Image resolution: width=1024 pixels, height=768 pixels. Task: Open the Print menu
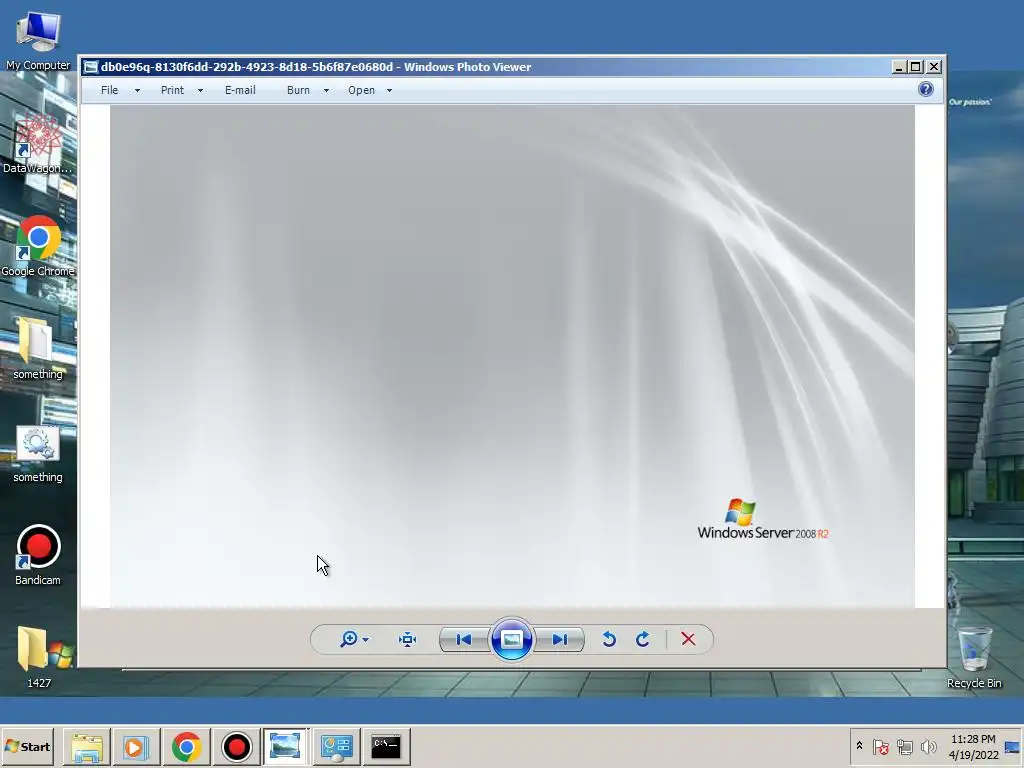point(172,90)
